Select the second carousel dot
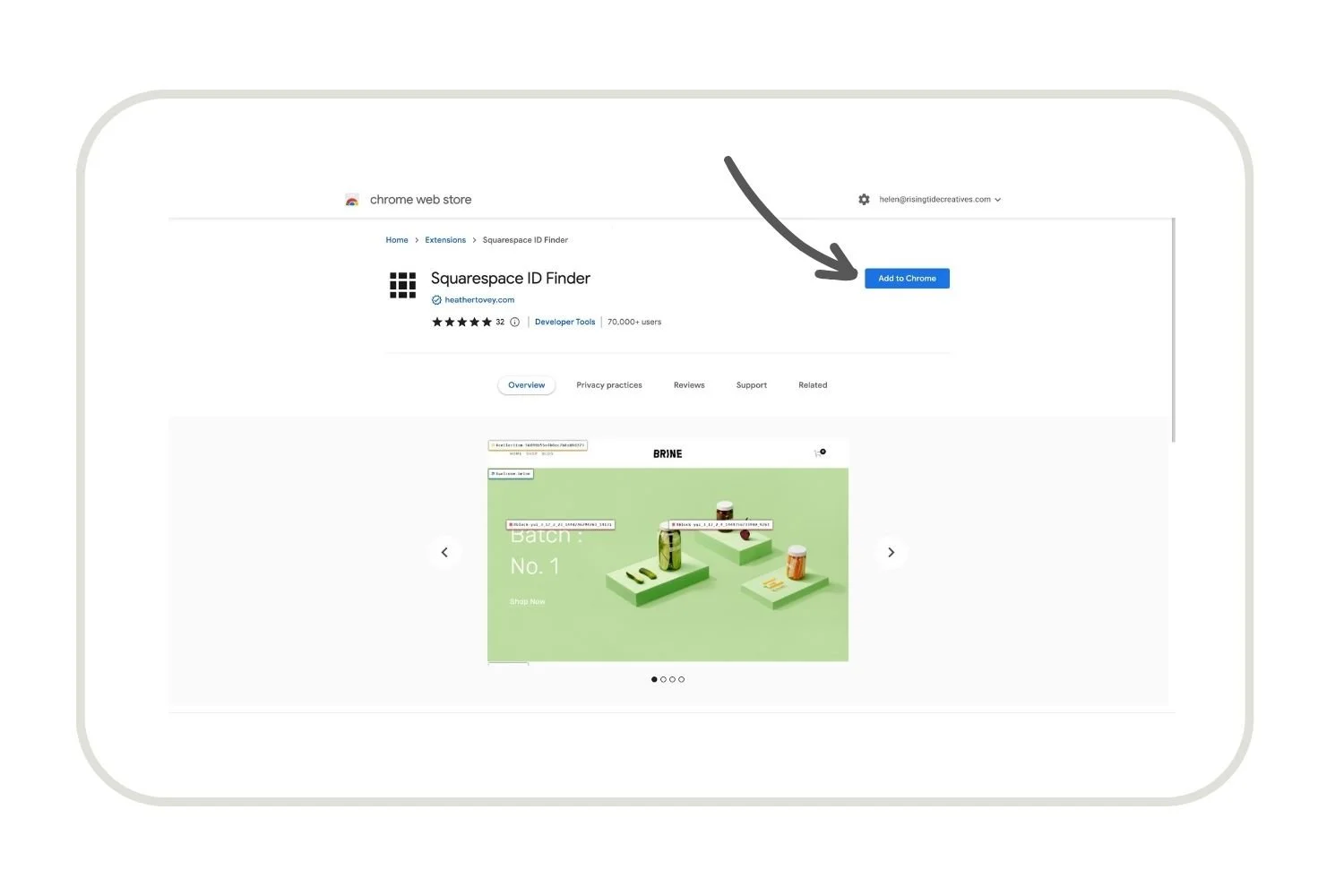This screenshot has width=1344, height=896. point(663,679)
